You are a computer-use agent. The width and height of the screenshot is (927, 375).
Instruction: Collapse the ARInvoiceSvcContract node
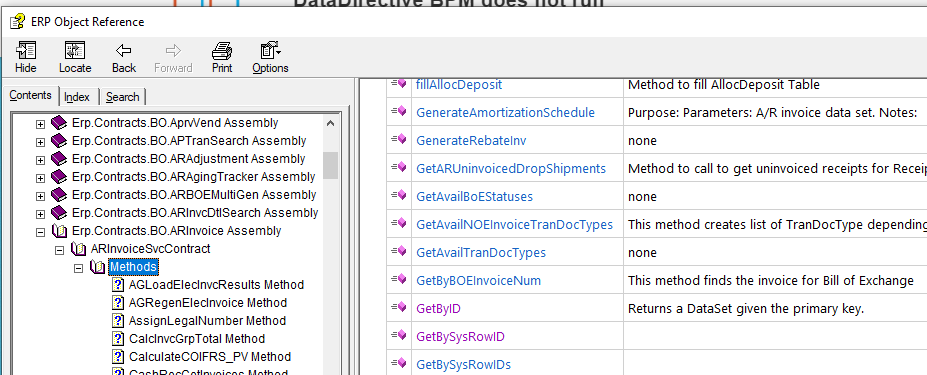tap(59, 250)
